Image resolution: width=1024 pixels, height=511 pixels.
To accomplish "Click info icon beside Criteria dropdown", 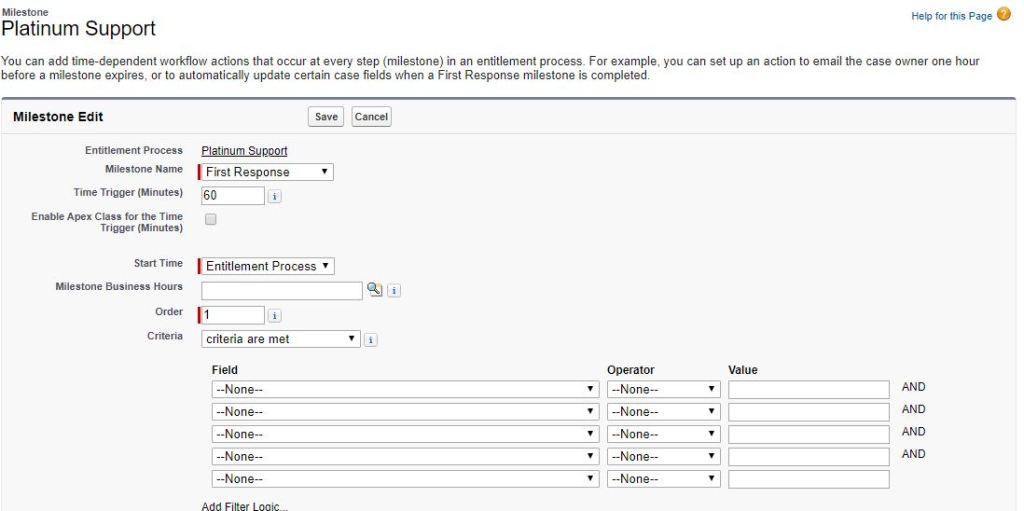I will pyautogui.click(x=371, y=340).
